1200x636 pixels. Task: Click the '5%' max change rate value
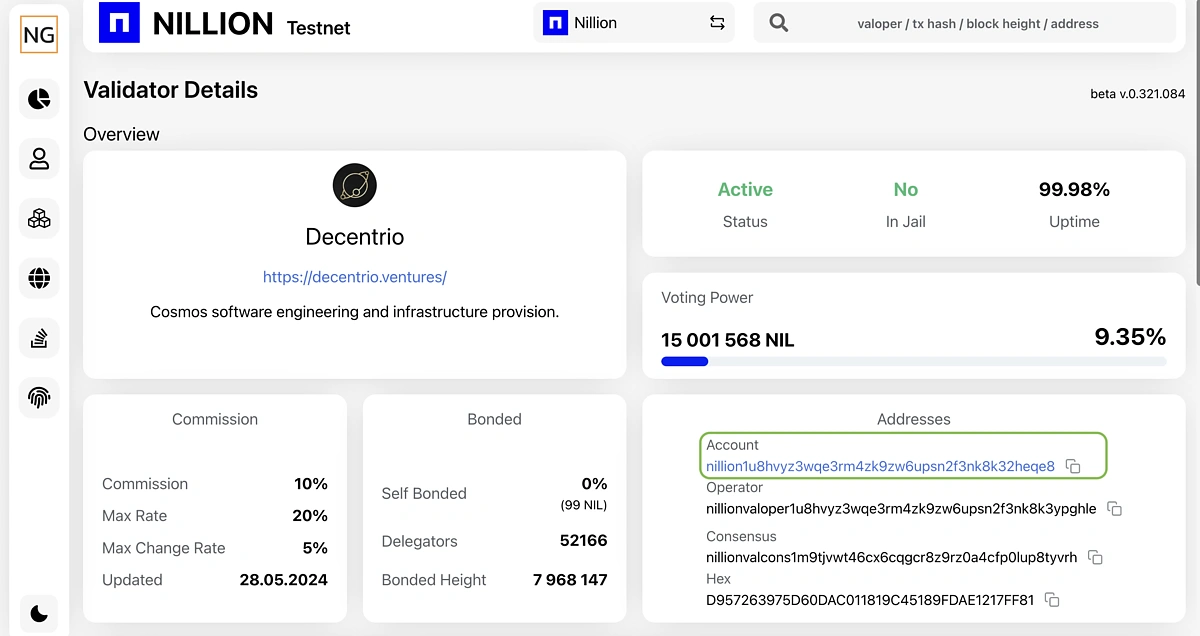(x=315, y=547)
